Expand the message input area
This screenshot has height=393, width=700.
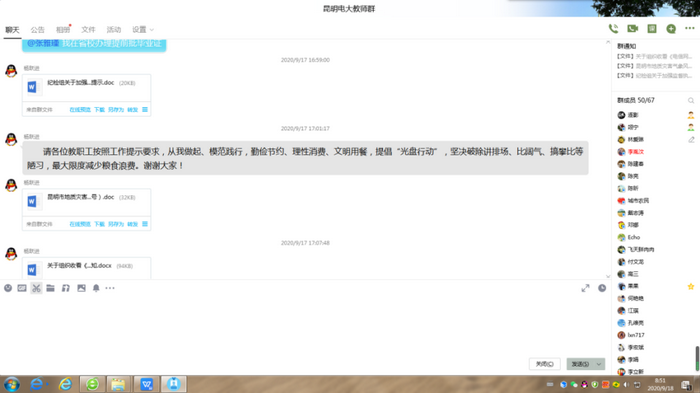click(x=585, y=288)
